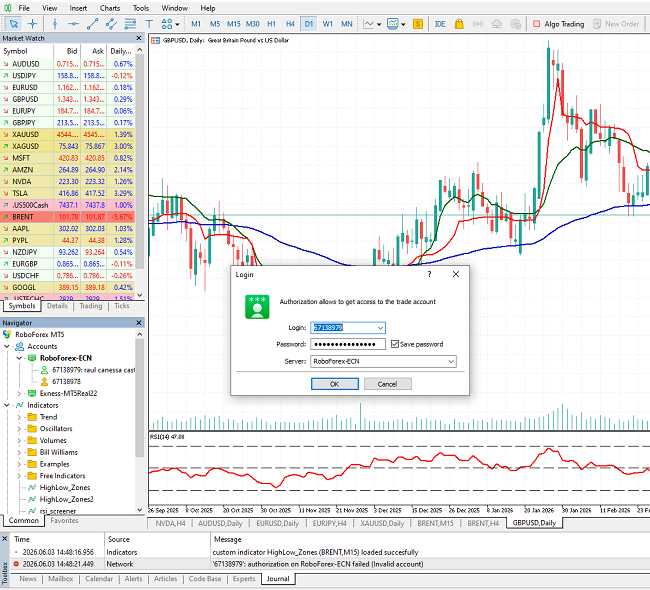Click OK in the Login dialog
650x590 pixels.
click(x=335, y=384)
